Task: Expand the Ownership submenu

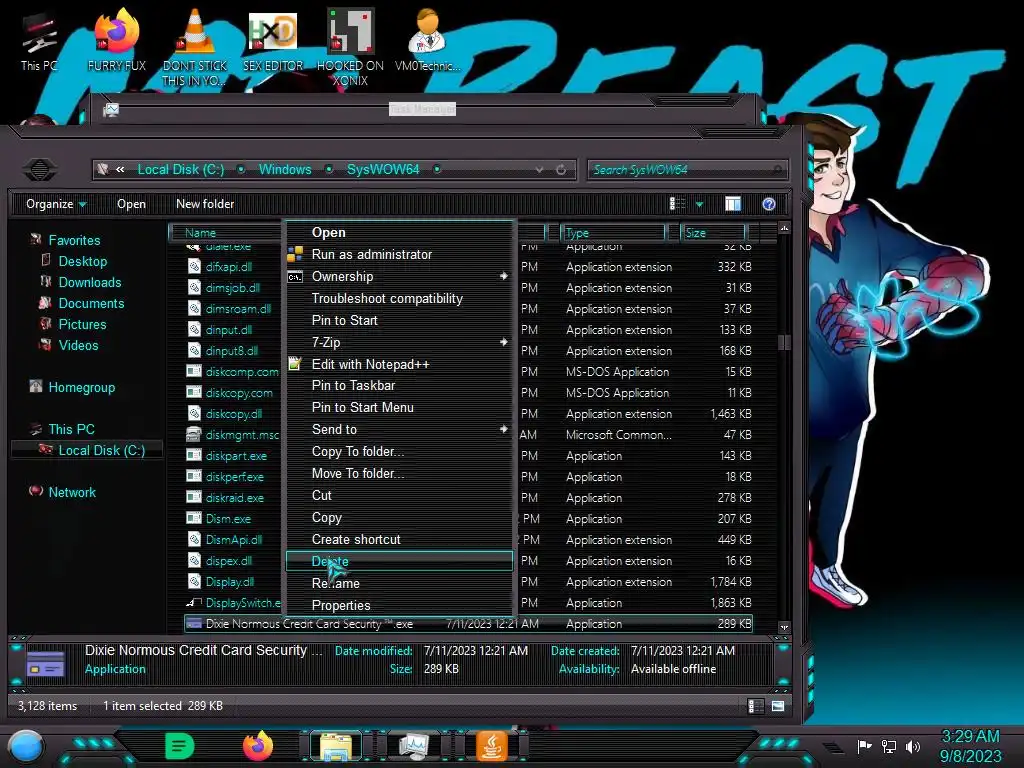Action: point(504,276)
